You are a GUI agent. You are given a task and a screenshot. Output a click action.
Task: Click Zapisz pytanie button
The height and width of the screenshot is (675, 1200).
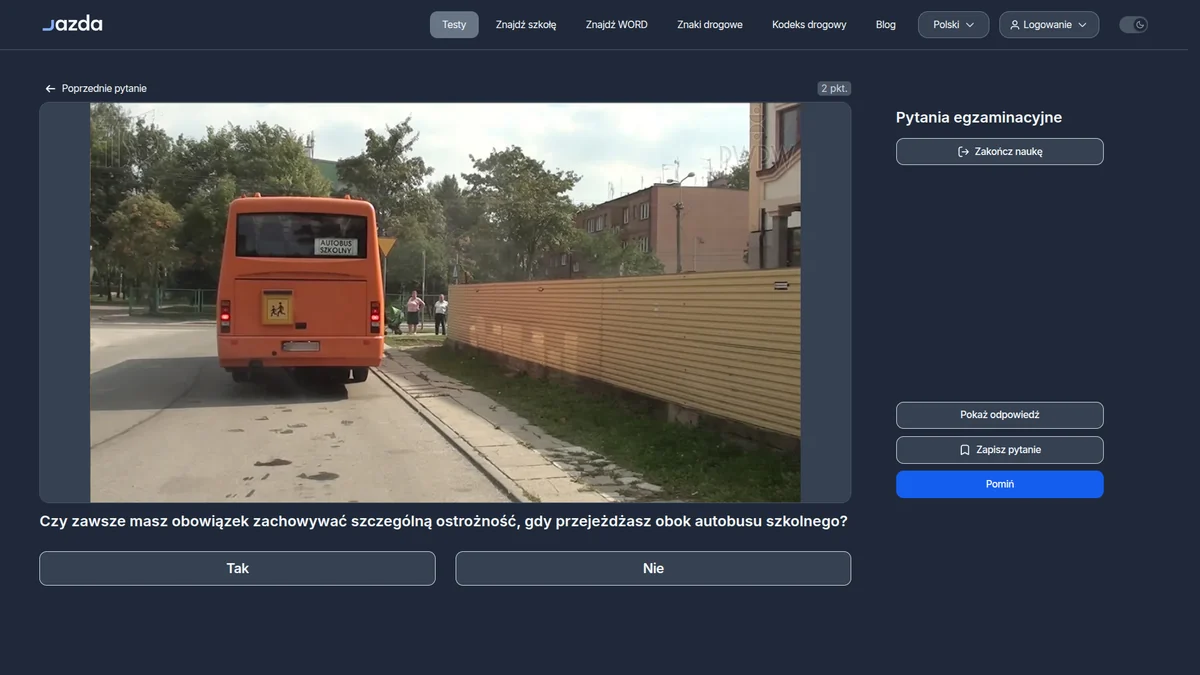(1000, 450)
